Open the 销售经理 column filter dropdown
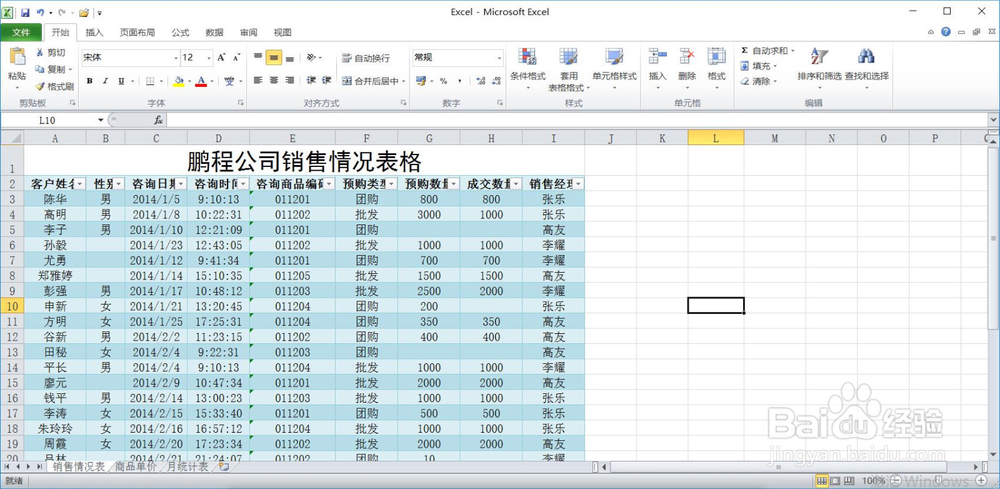This screenshot has height=489, width=1000. (578, 184)
